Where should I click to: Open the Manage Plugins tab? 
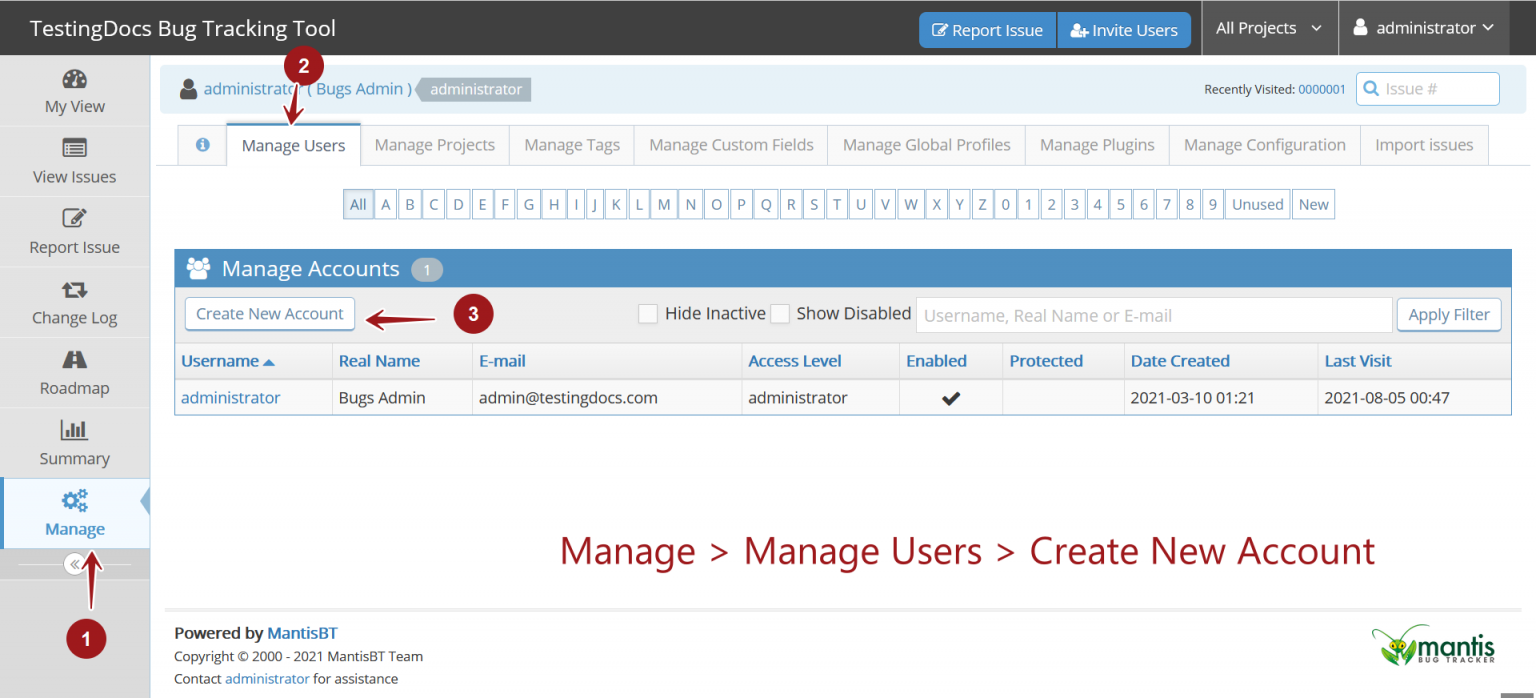[x=1097, y=145]
